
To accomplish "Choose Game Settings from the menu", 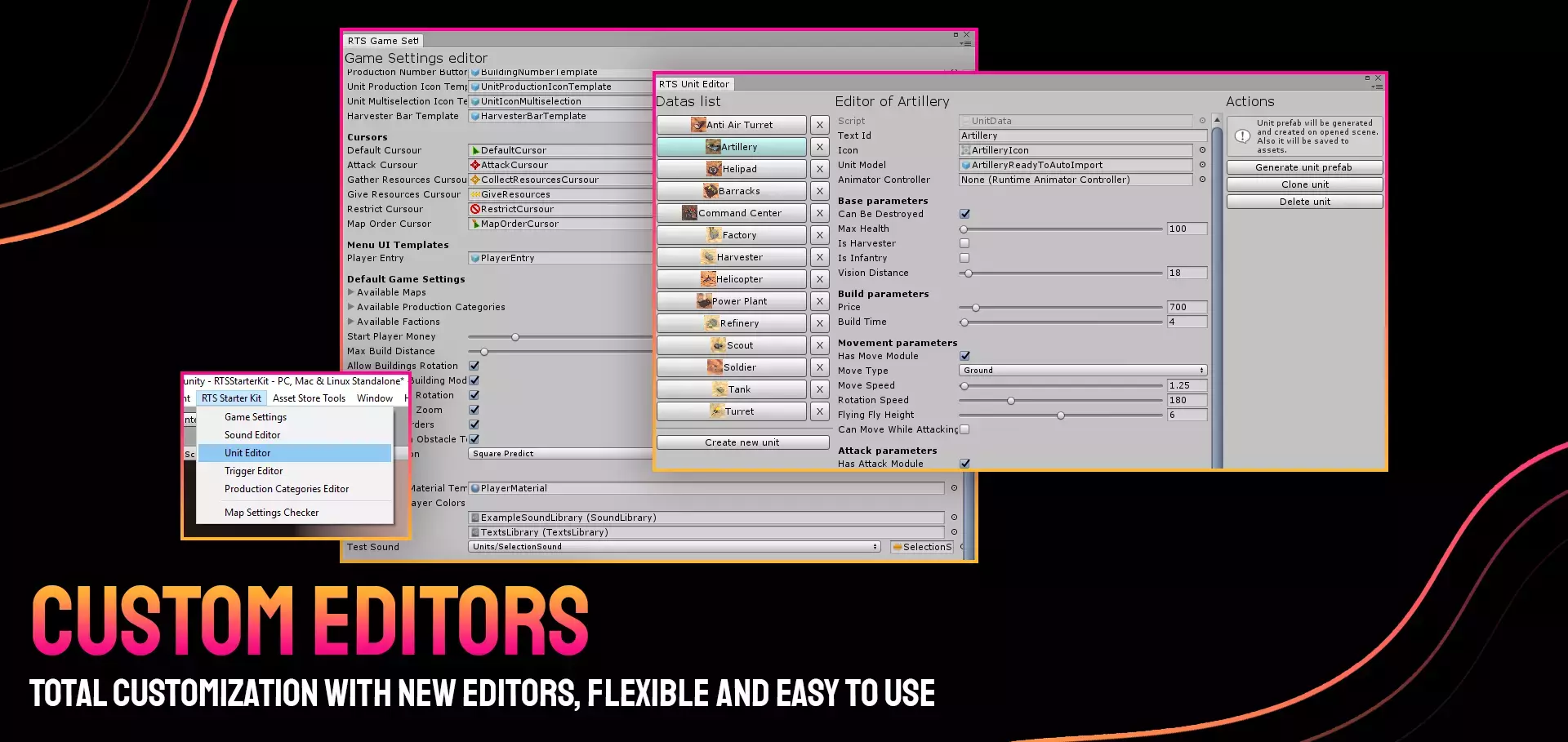I will point(294,417).
